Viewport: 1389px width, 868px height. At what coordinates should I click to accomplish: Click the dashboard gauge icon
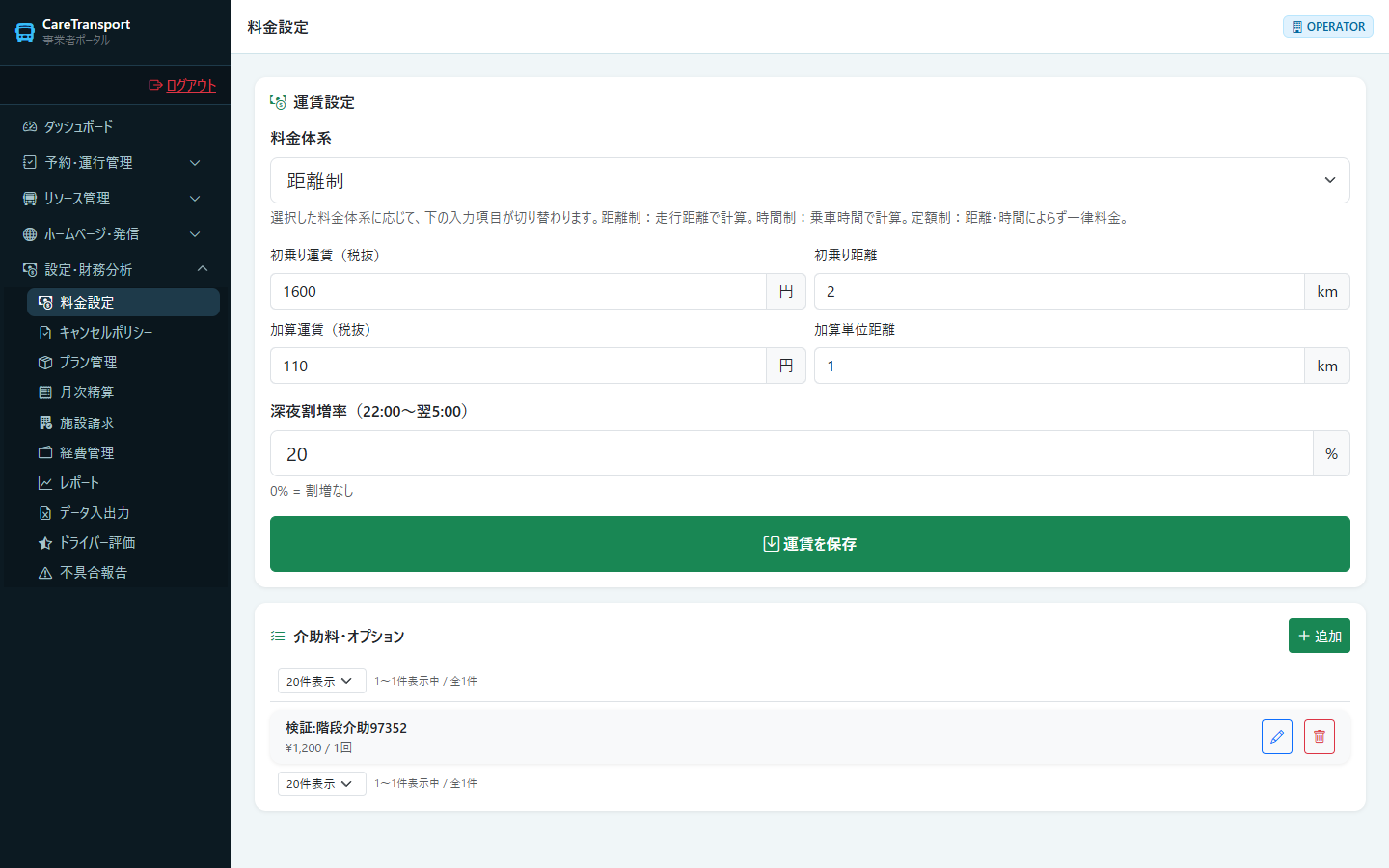pyautogui.click(x=30, y=126)
